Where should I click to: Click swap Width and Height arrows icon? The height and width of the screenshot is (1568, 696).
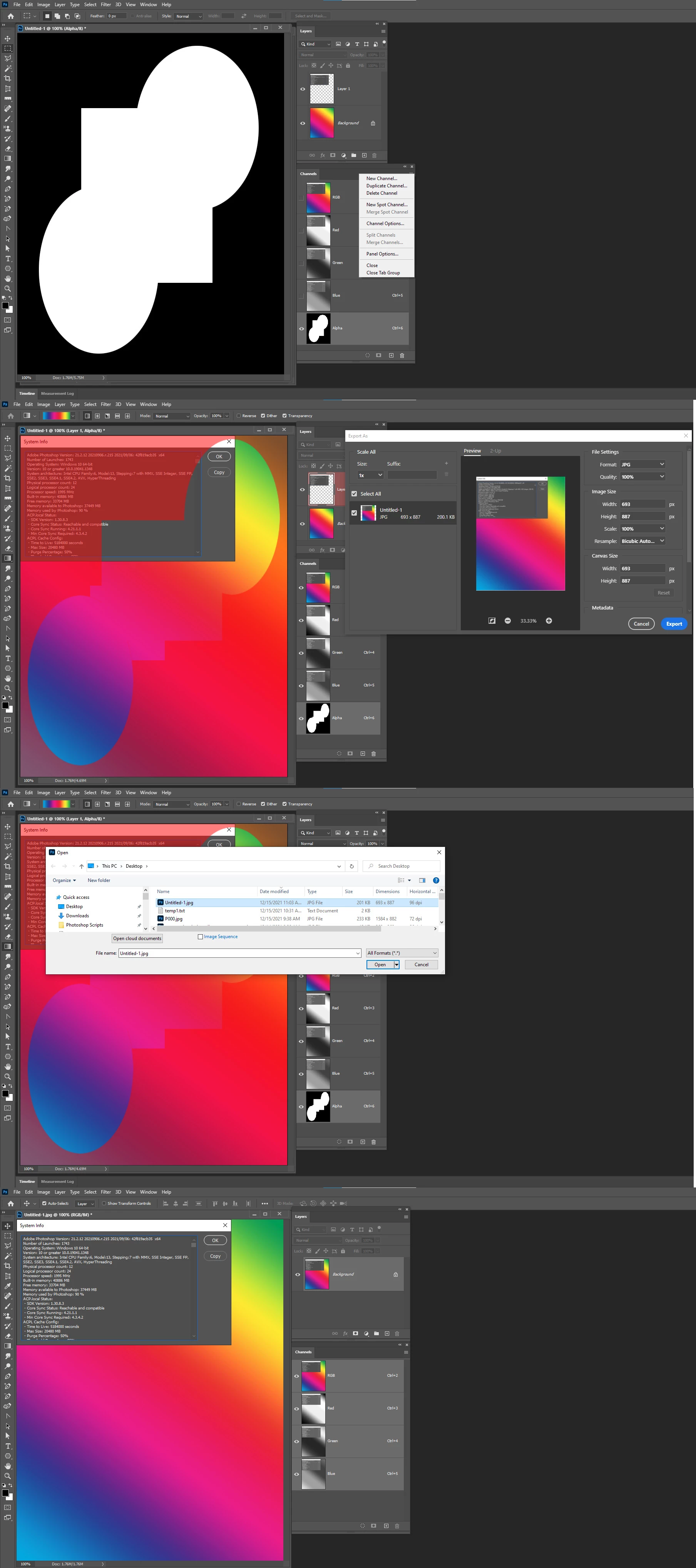pyautogui.click(x=244, y=16)
